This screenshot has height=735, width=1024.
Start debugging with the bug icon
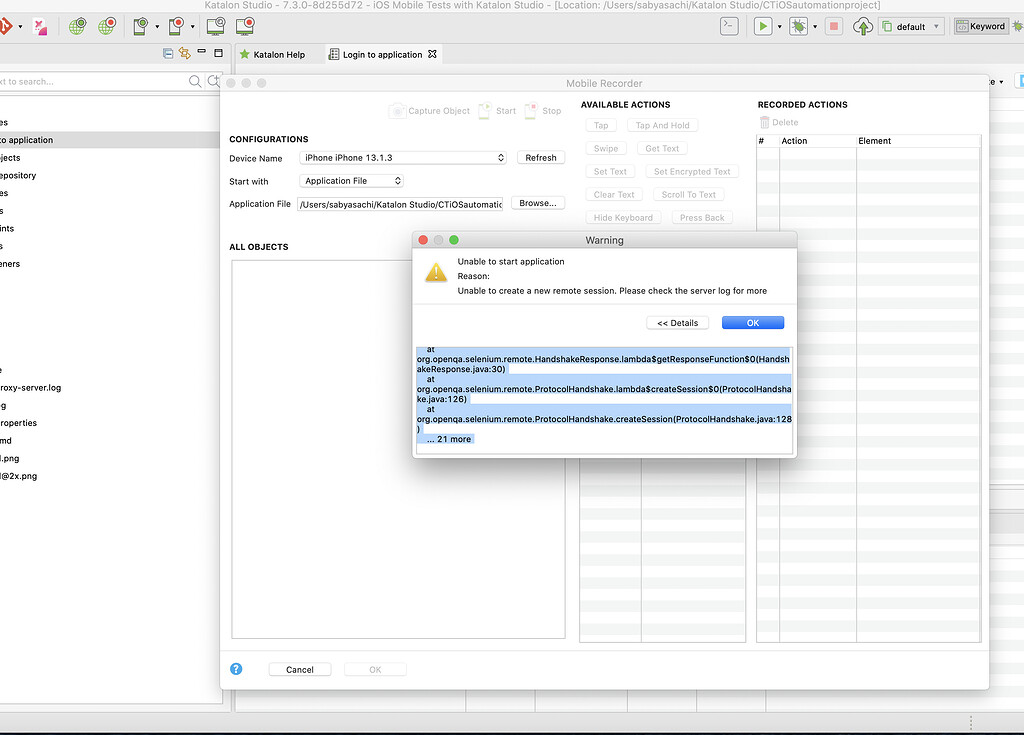coord(800,26)
